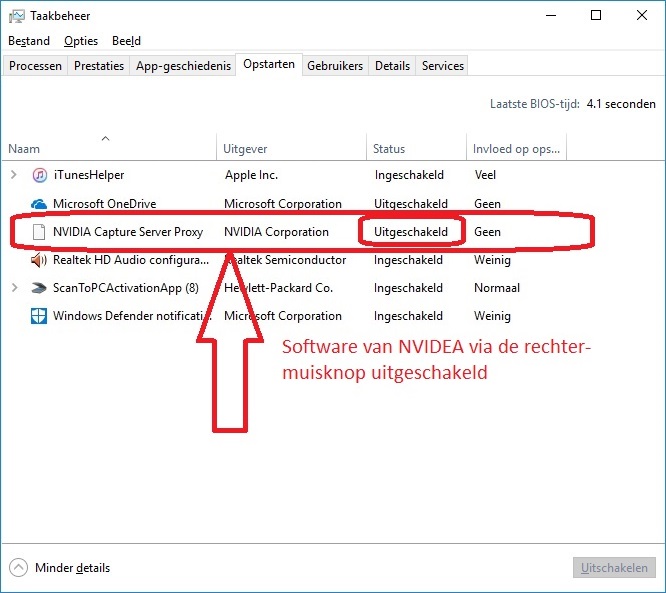Image resolution: width=666 pixels, height=593 pixels.
Task: Click the Normaal impact value for ScanToPCActivationApp
Action: tap(497, 288)
